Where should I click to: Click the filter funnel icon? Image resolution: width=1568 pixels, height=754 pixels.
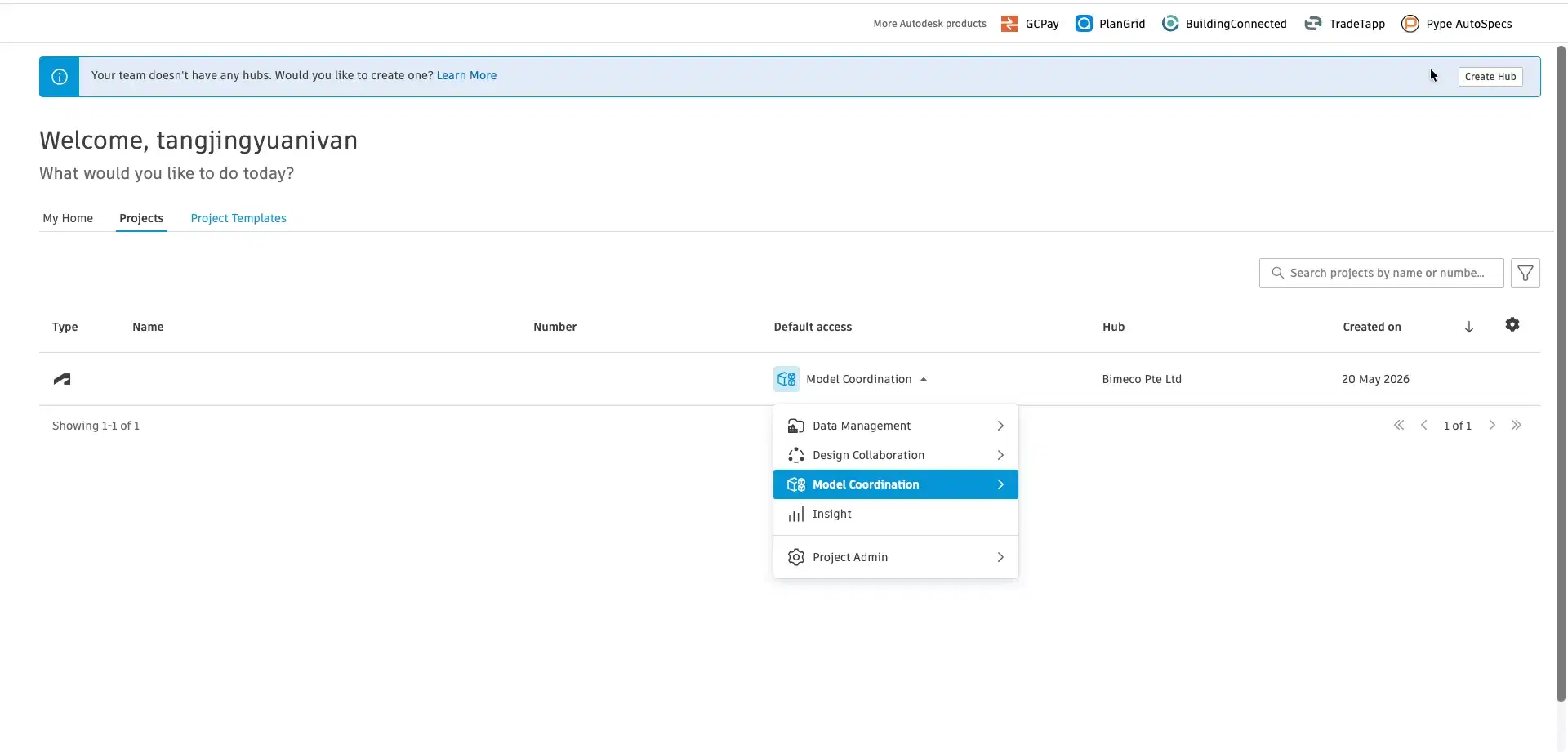pos(1525,273)
